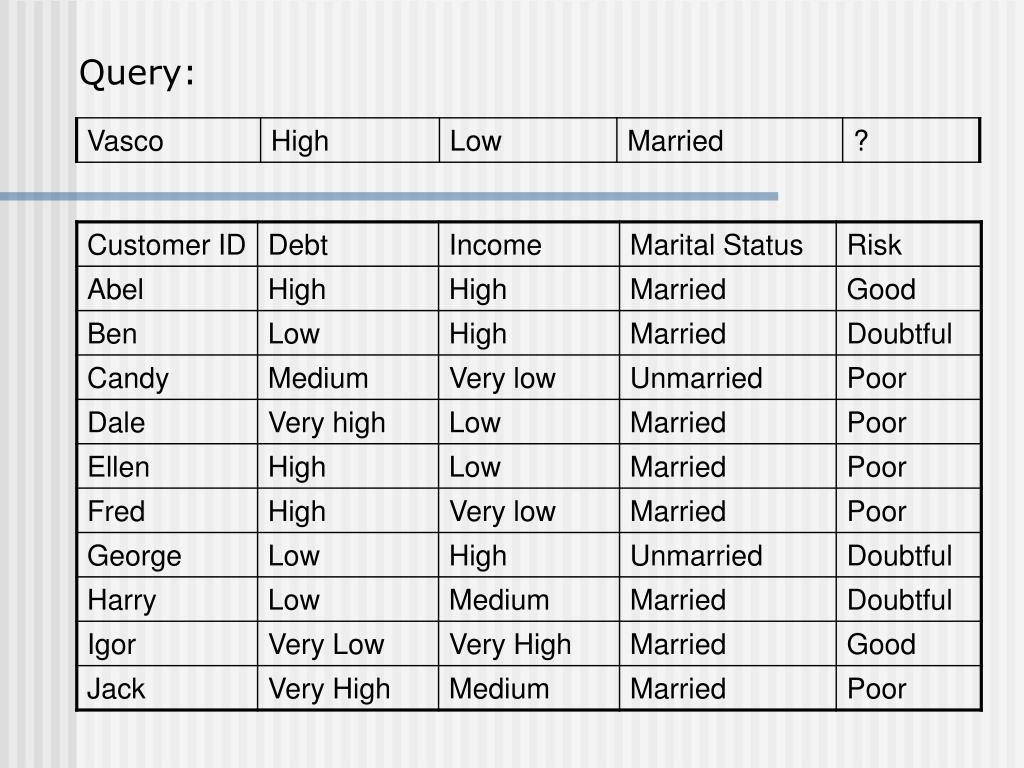1024x768 pixels.
Task: Click Jack's Very High debt cell
Action: (348, 688)
